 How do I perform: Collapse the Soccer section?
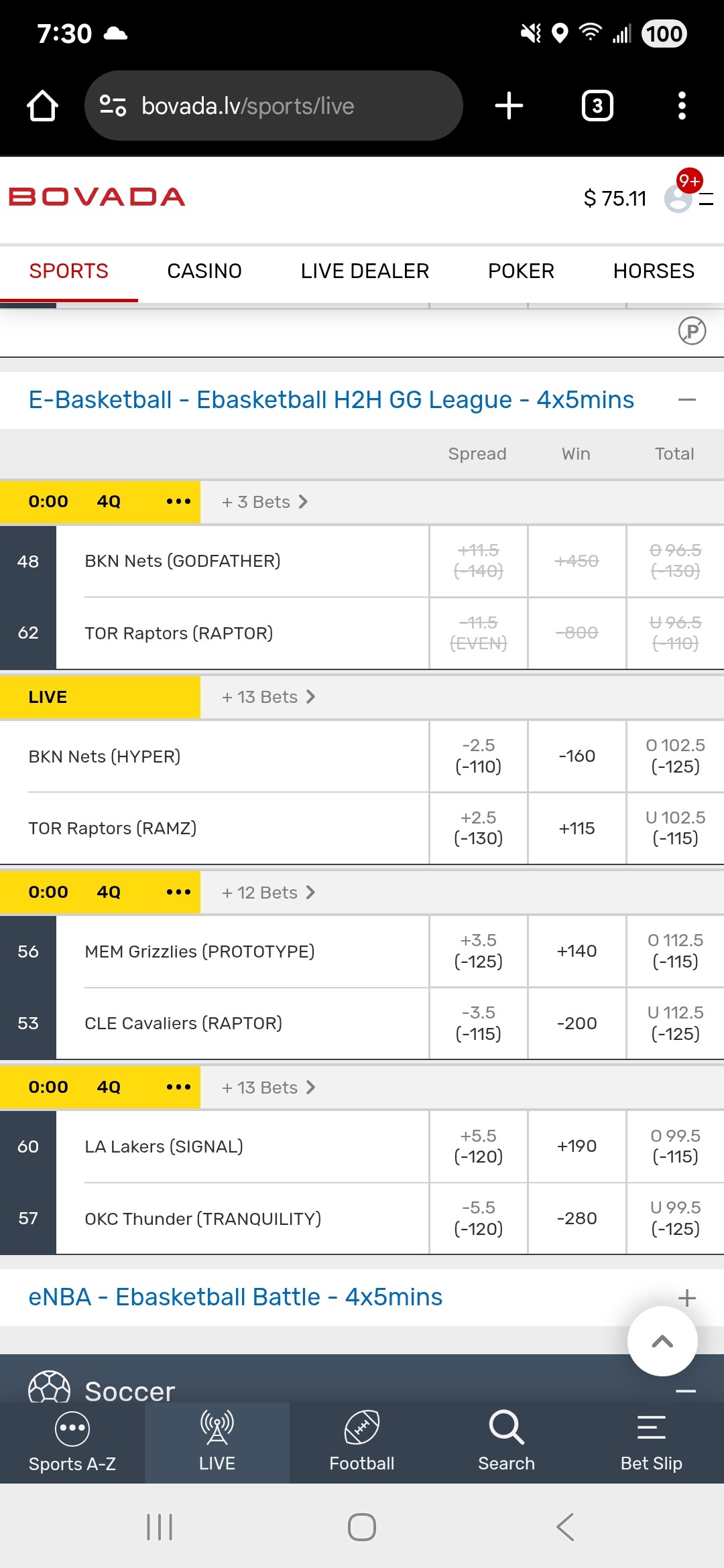[x=686, y=1391]
